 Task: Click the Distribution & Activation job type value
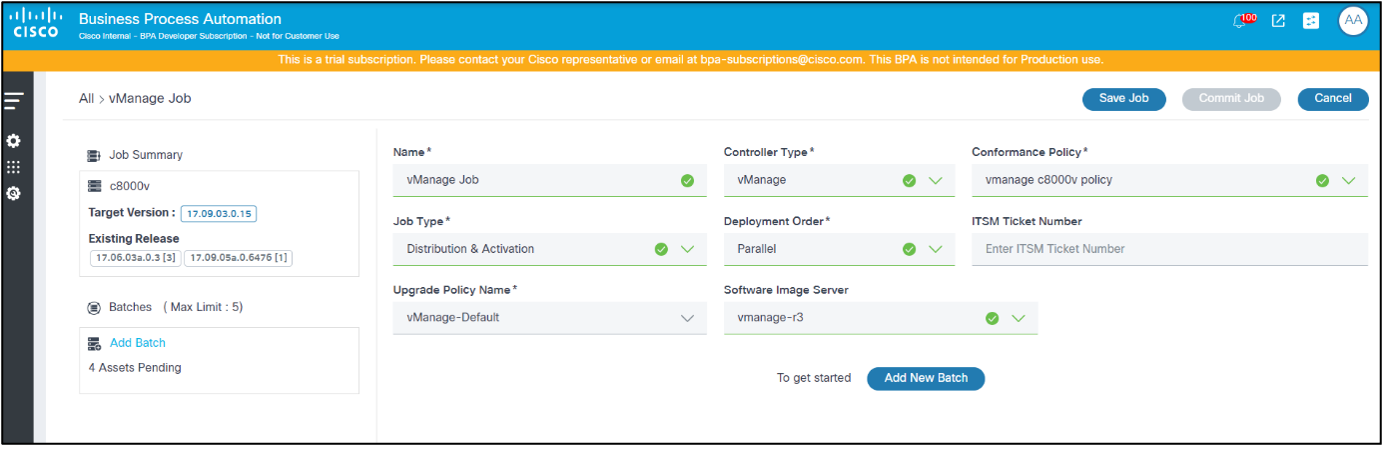click(470, 249)
